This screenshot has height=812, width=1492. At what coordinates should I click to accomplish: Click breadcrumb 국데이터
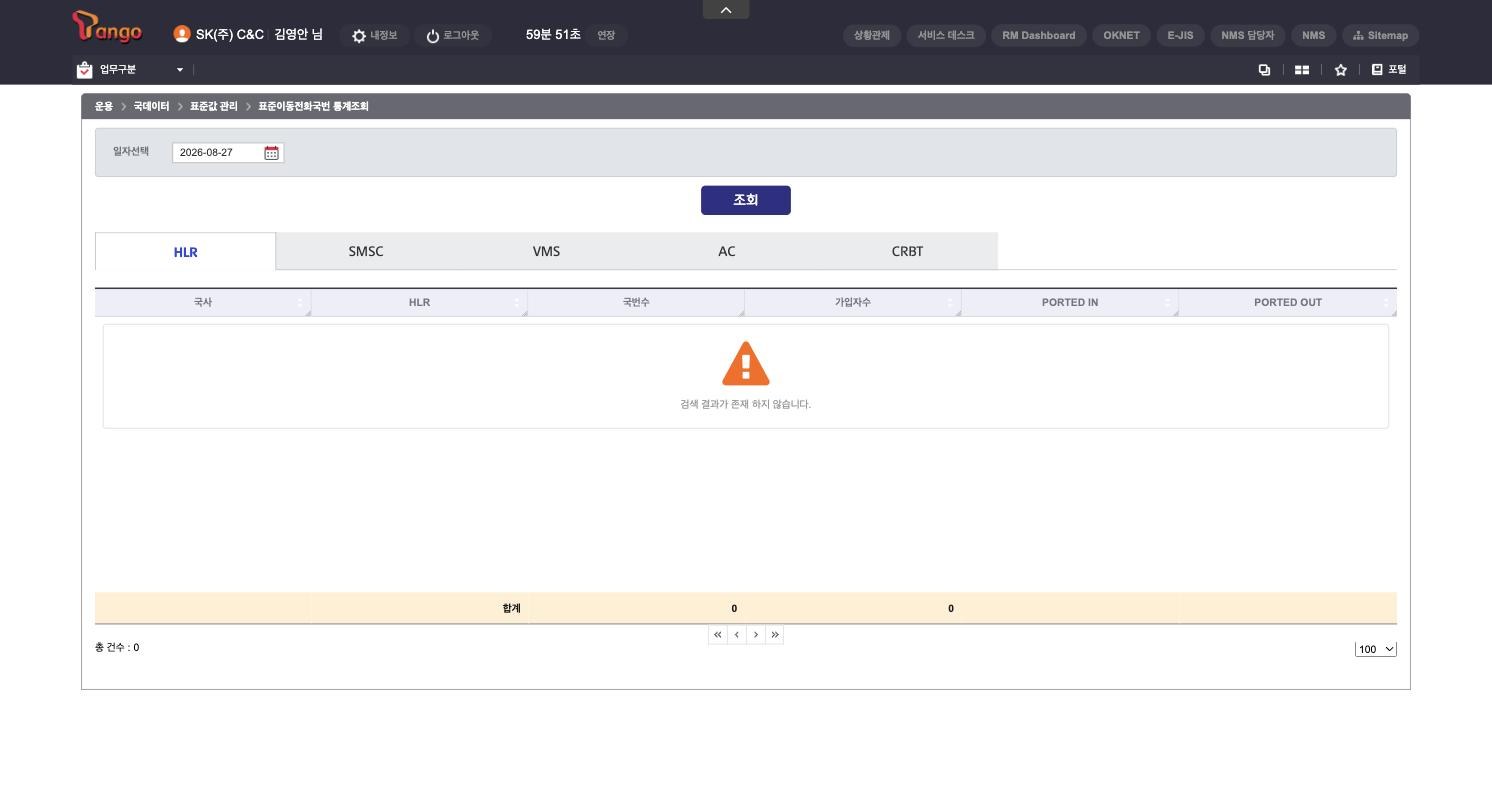tap(151, 106)
